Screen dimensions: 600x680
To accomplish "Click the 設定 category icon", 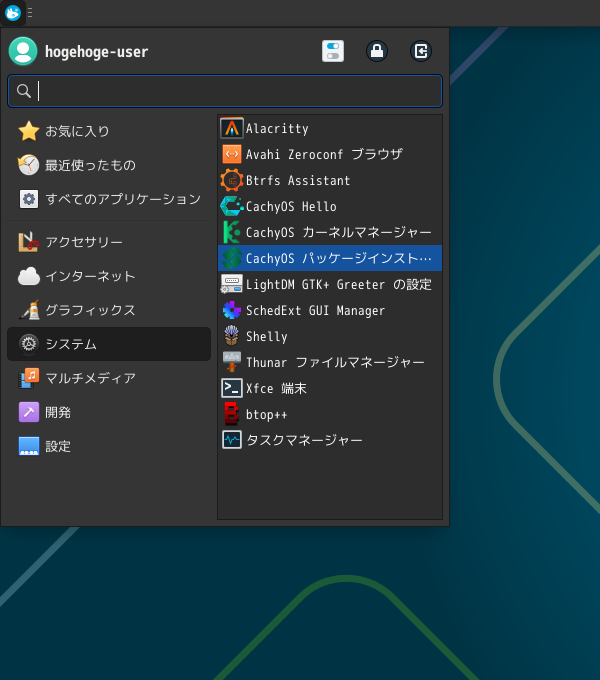I will click(x=29, y=446).
